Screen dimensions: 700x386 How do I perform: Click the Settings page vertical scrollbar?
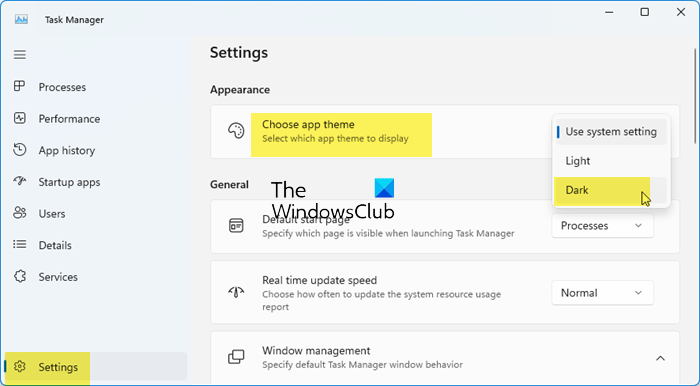[696, 96]
